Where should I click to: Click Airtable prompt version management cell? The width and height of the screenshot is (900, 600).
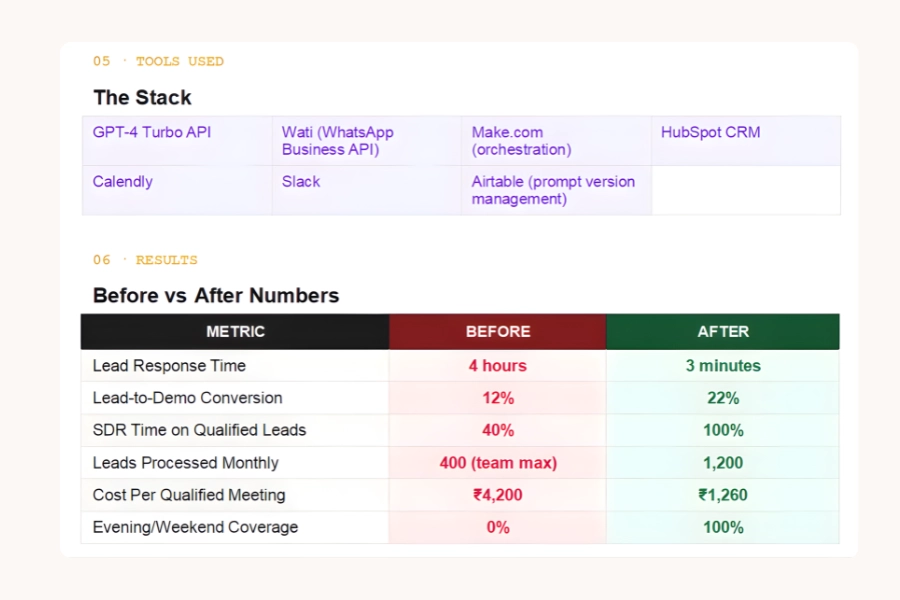[x=553, y=190]
